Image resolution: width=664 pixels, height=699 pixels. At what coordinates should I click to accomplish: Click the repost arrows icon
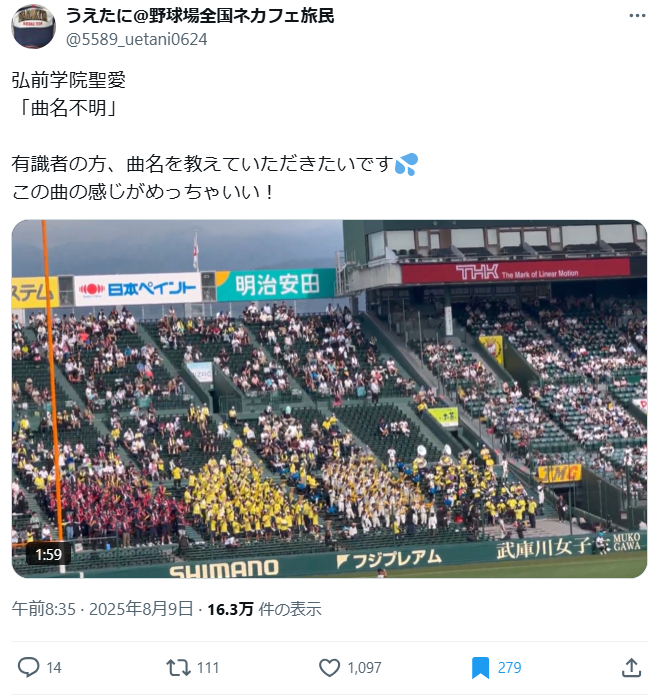(178, 667)
